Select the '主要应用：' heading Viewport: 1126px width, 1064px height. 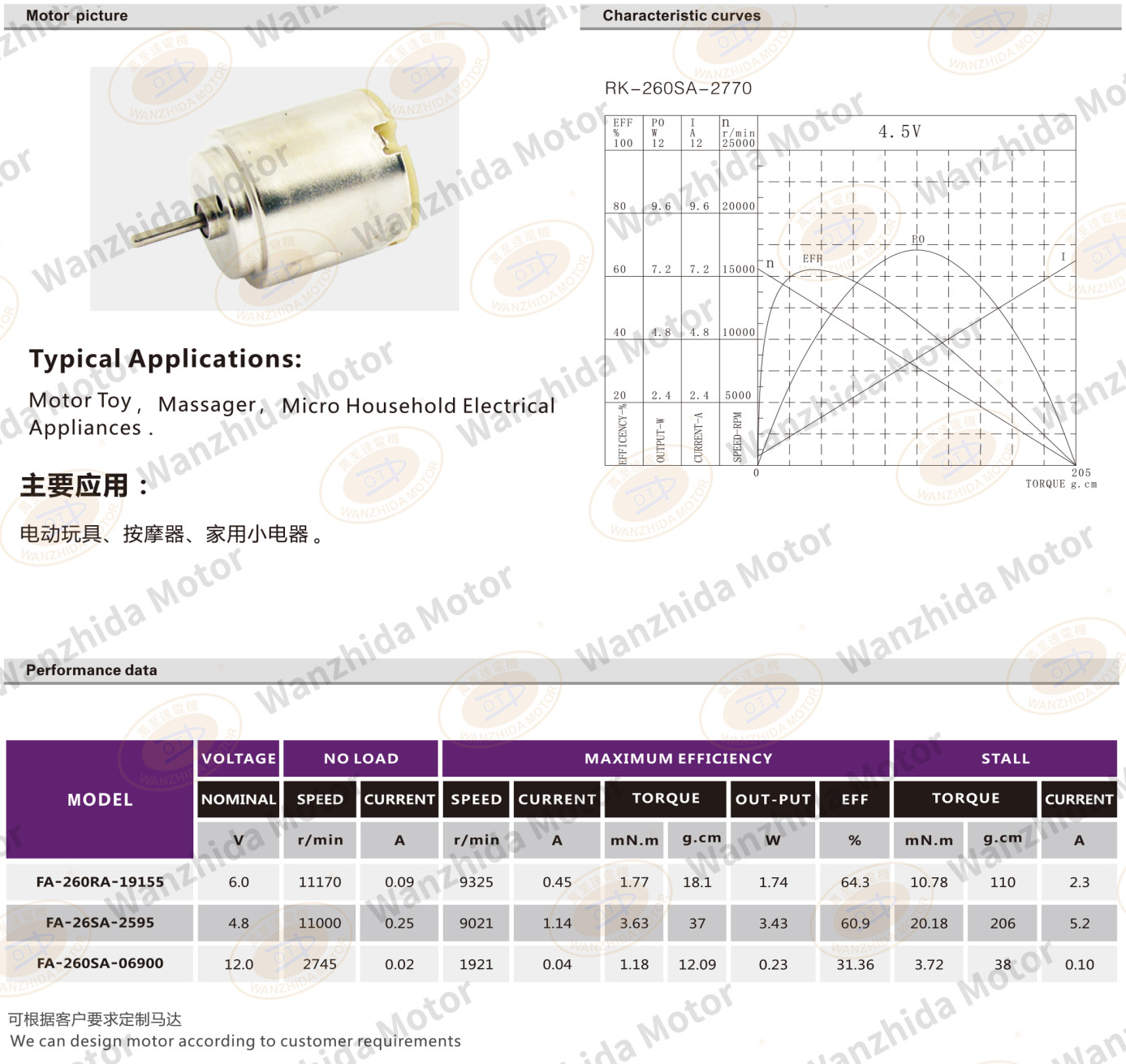click(85, 485)
